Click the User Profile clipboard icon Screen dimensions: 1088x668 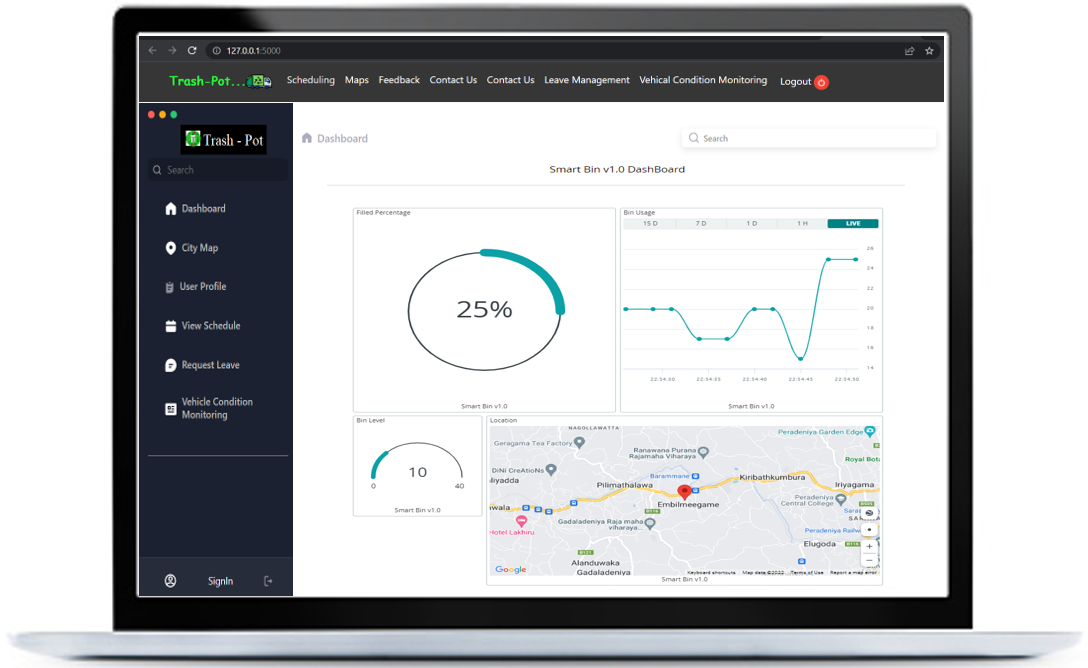pyautogui.click(x=169, y=286)
